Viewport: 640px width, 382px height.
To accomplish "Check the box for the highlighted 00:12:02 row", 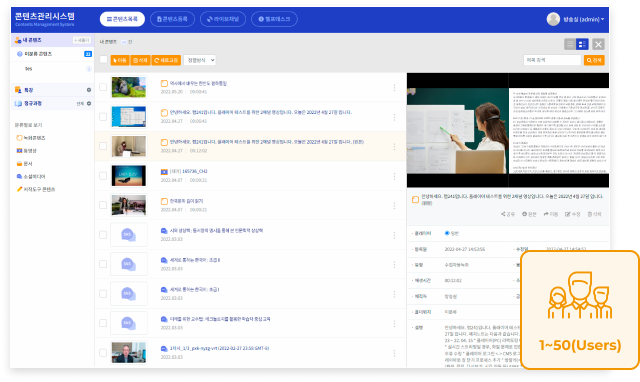I will coord(103,146).
